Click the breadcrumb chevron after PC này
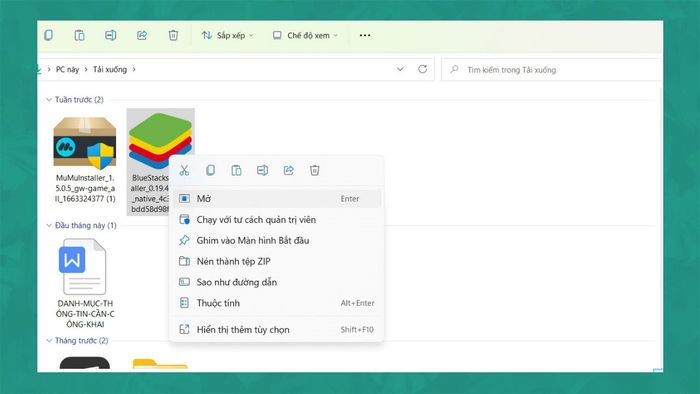Image resolution: width=700 pixels, height=394 pixels. (x=86, y=70)
